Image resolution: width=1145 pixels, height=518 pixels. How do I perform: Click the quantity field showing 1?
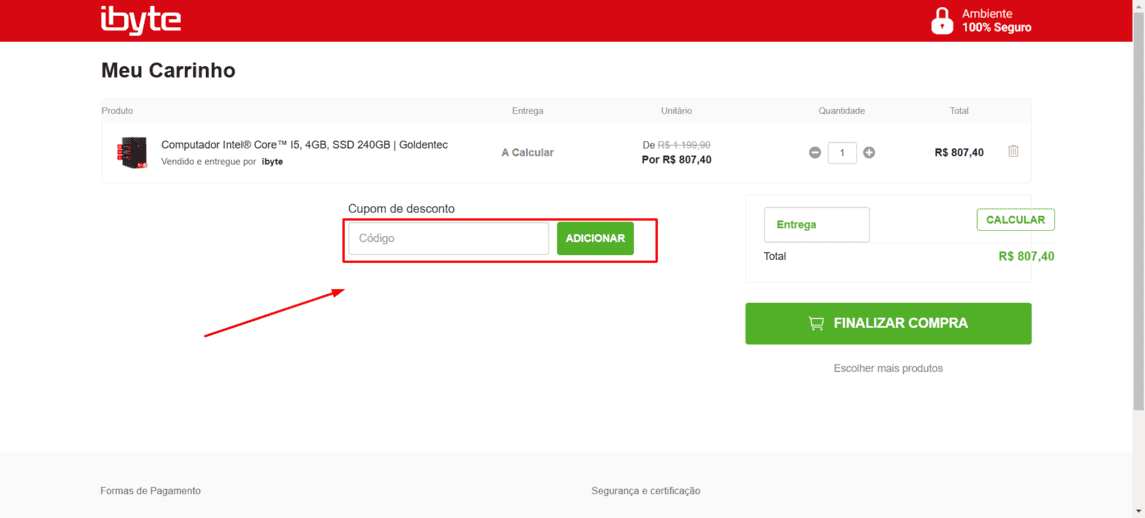tap(842, 153)
